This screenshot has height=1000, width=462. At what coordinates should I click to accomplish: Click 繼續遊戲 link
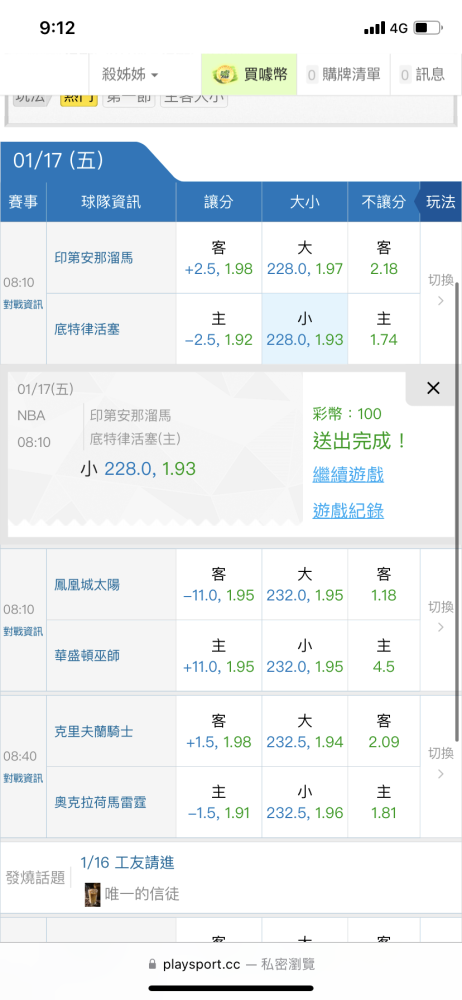[x=348, y=474]
